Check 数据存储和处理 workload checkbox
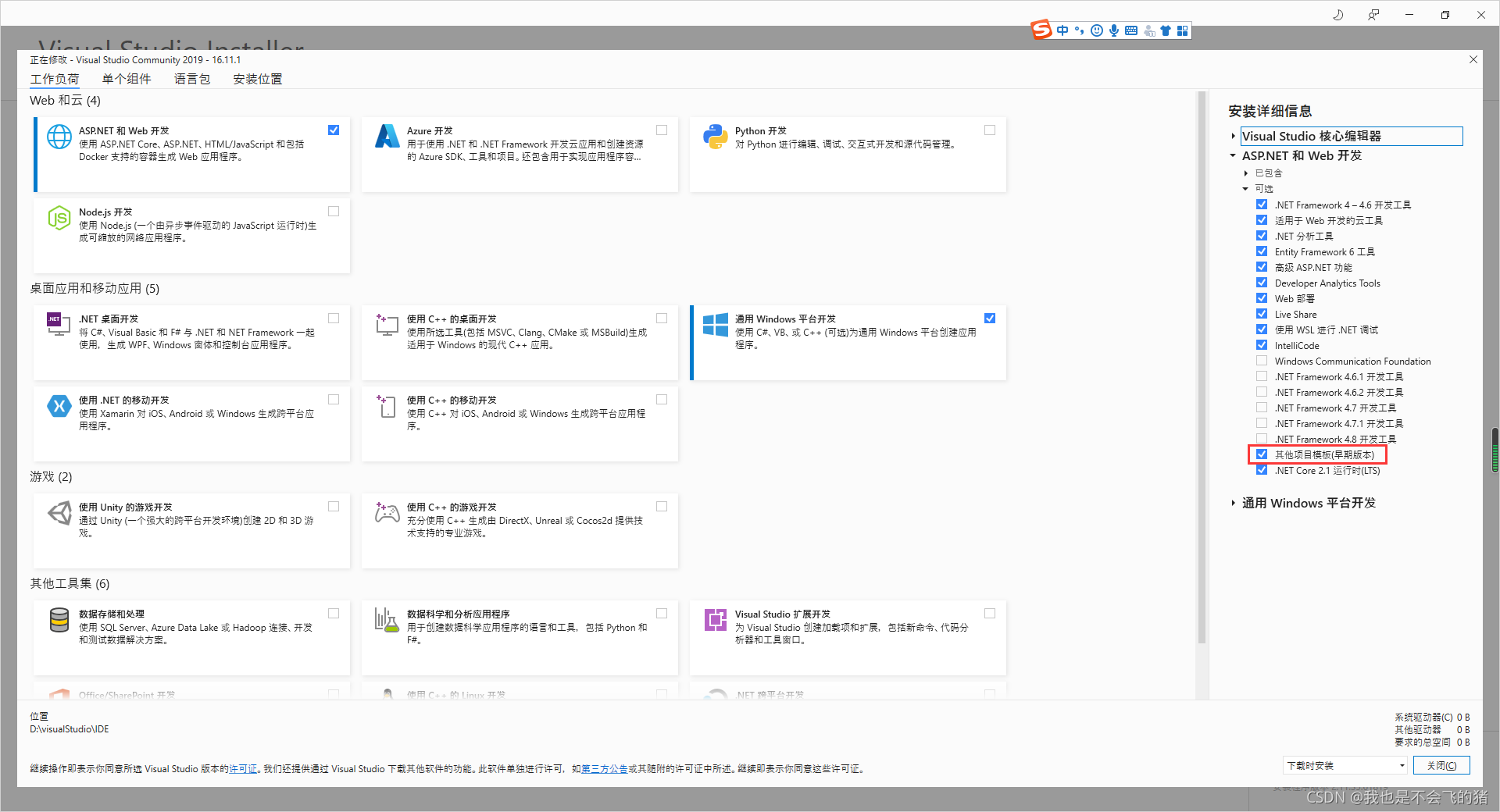The width and height of the screenshot is (1500, 812). (x=334, y=614)
